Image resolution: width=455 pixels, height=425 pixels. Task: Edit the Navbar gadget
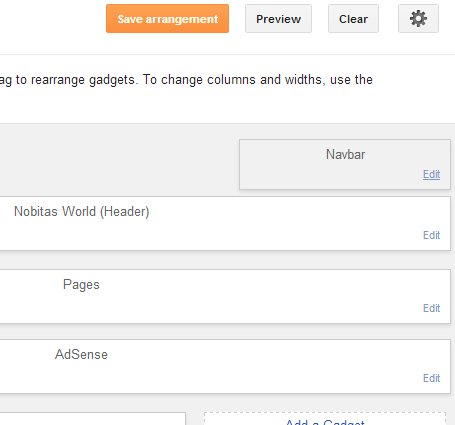pyautogui.click(x=431, y=174)
